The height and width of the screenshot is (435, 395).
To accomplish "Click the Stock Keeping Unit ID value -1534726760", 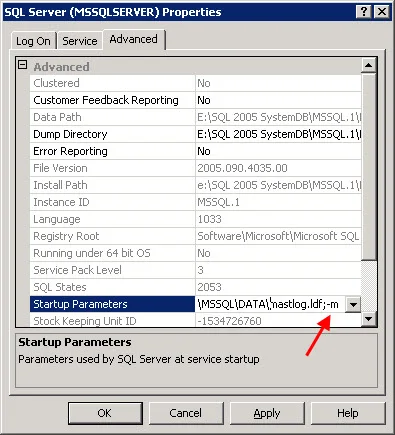I will pyautogui.click(x=278, y=320).
